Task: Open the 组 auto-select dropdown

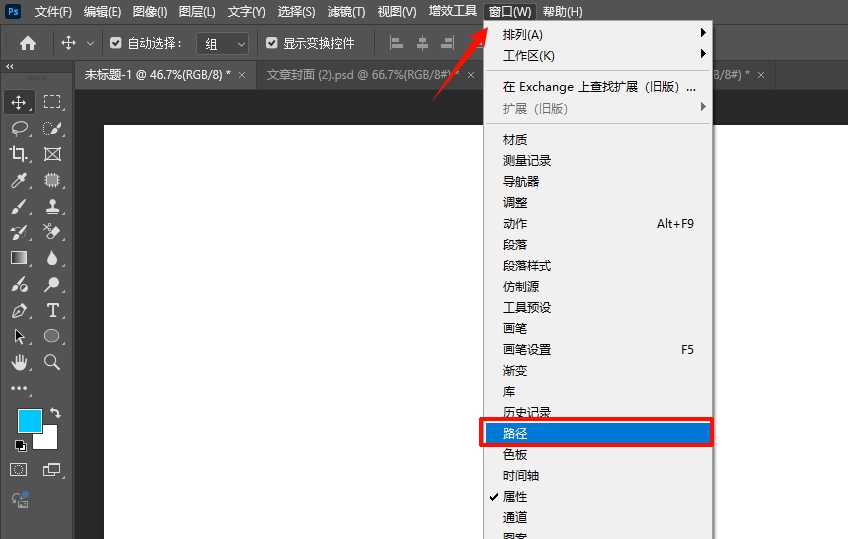Action: coord(222,44)
